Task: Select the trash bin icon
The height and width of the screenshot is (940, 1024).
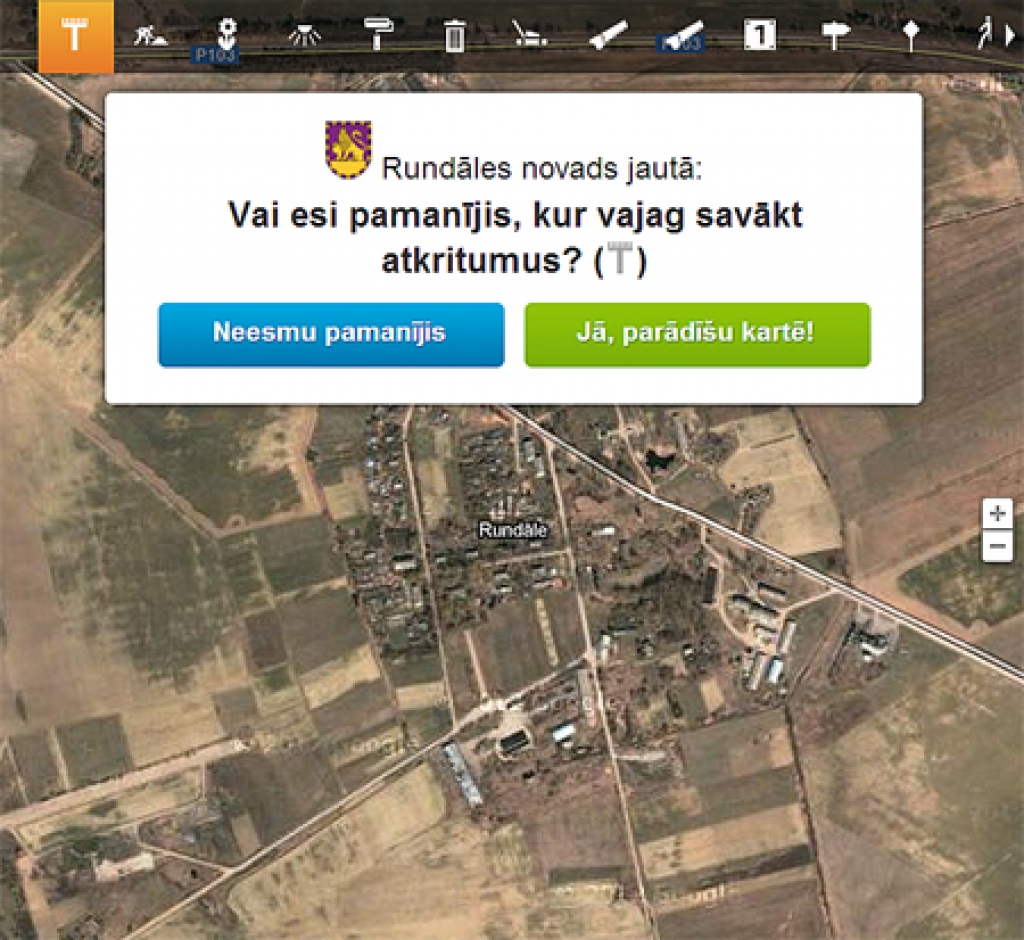Action: [x=455, y=37]
